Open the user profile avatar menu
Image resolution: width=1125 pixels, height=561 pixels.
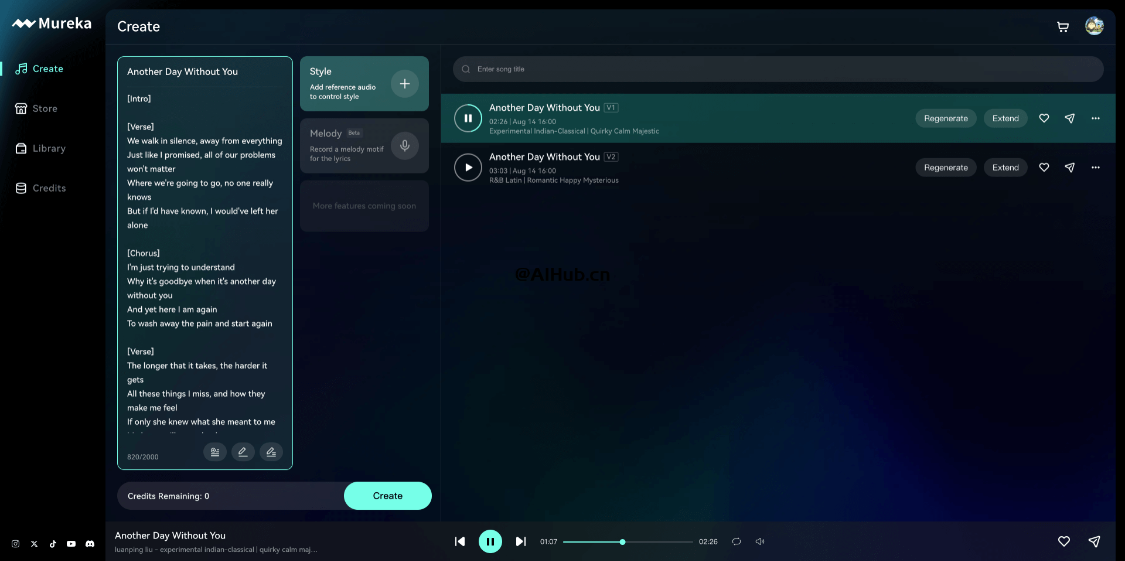[x=1094, y=27]
